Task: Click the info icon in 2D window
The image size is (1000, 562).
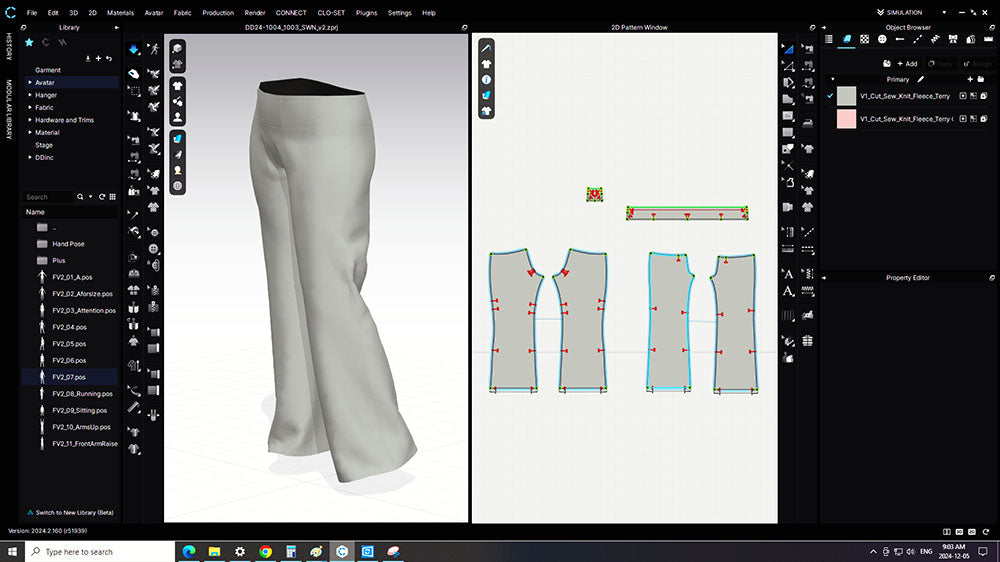Action: (x=486, y=79)
